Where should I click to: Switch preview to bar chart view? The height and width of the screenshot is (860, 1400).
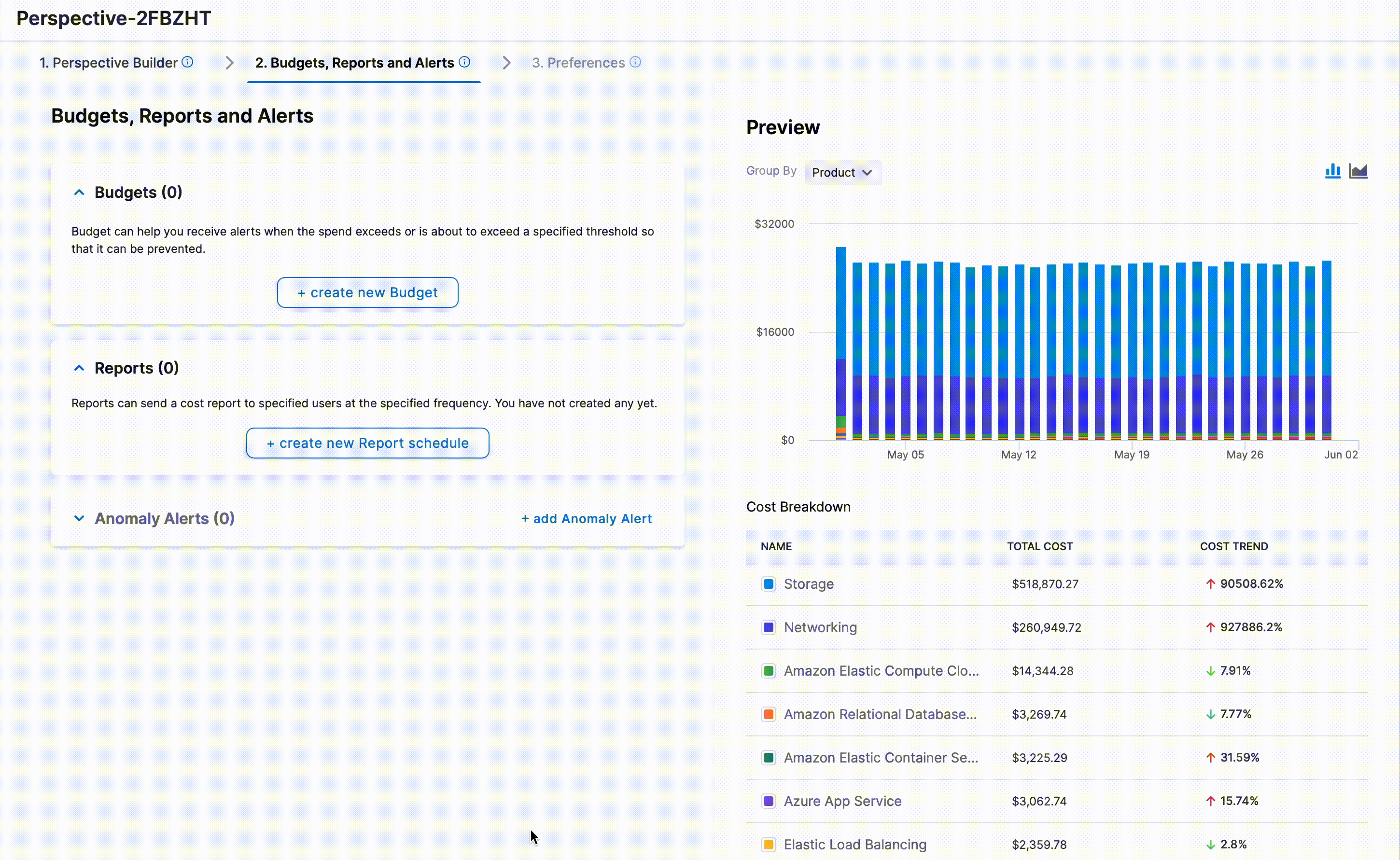pos(1332,171)
